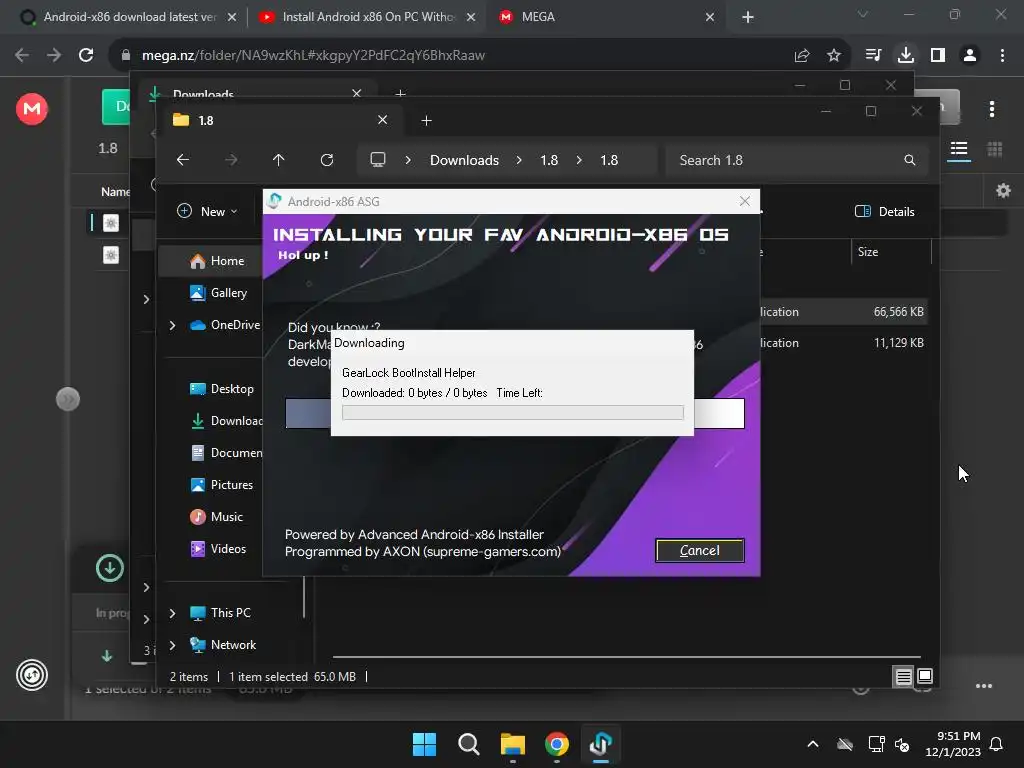Switch to Install Android x86 YouTube tab

click(366, 17)
